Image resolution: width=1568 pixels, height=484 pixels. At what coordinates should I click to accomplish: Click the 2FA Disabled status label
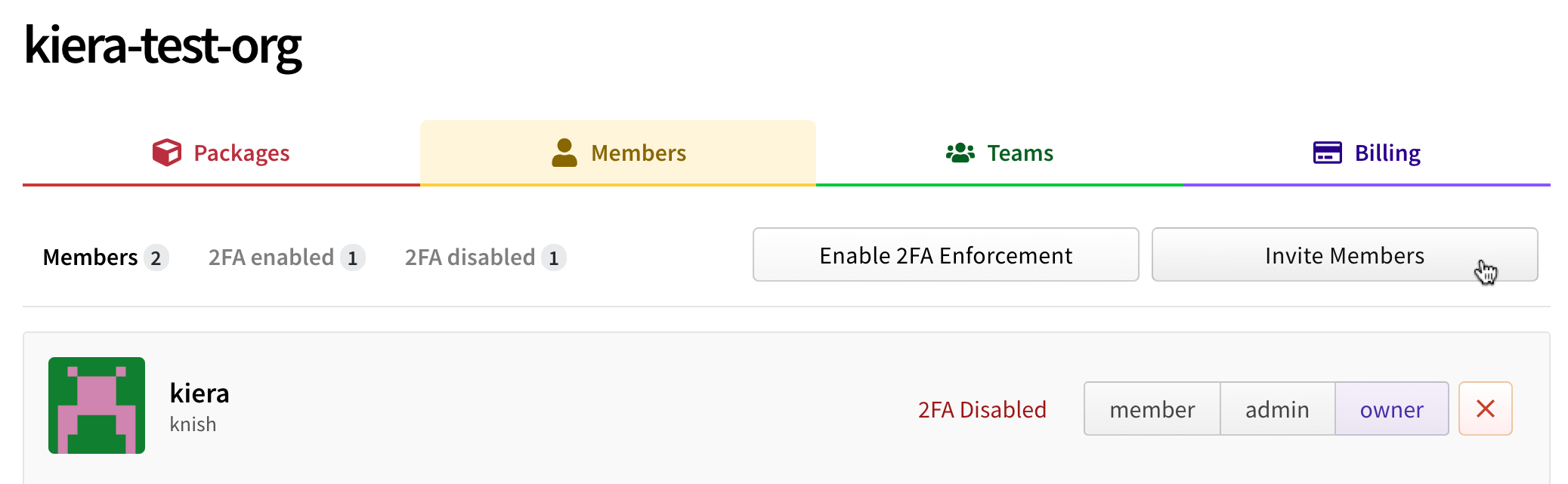pos(982,408)
